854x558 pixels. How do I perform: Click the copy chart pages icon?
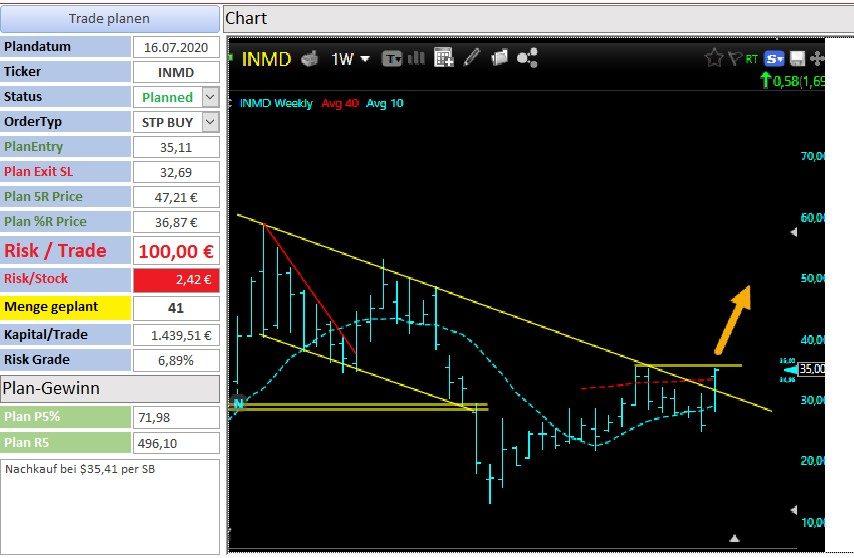pos(499,57)
